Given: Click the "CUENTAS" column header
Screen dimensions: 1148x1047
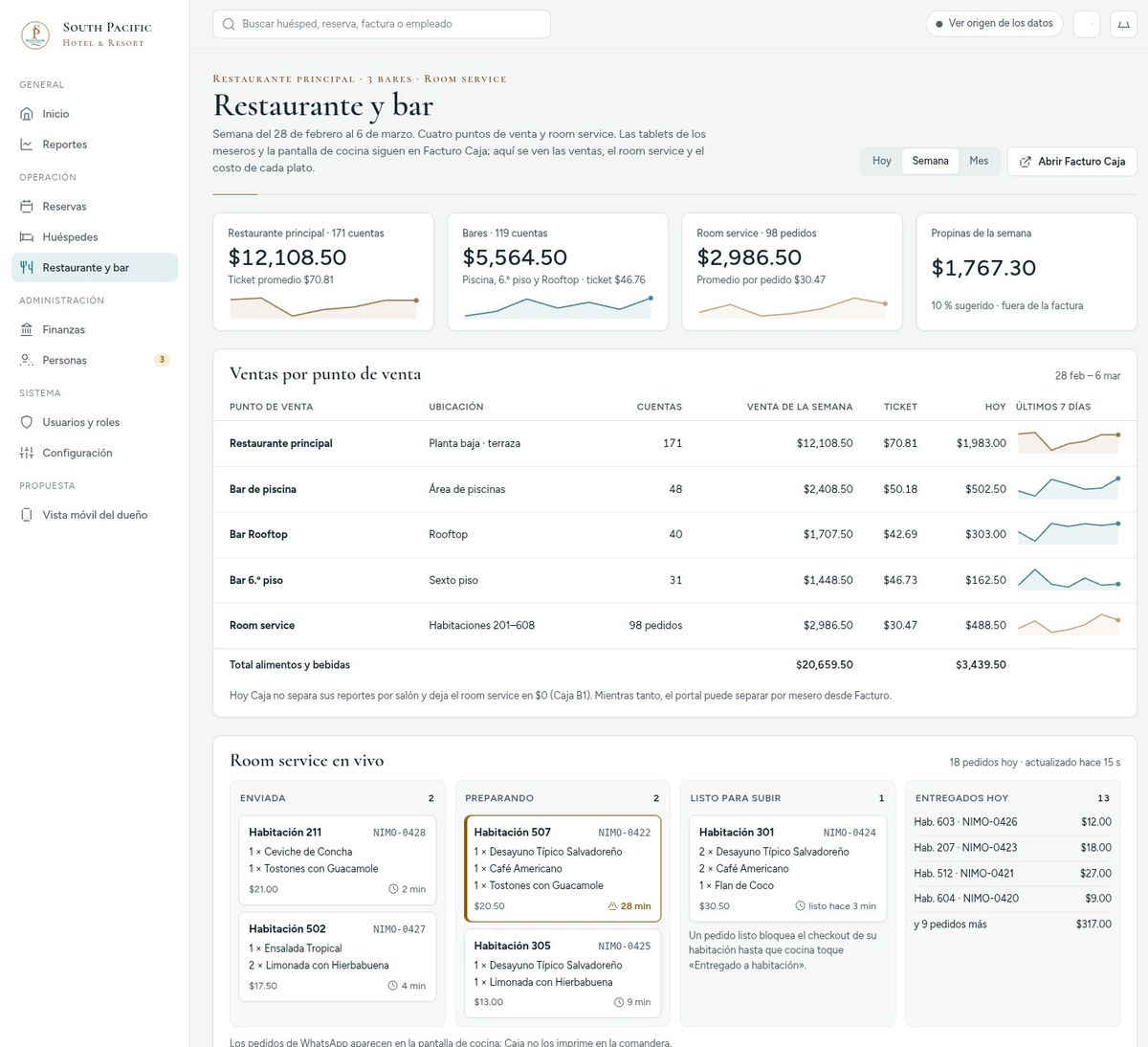Looking at the screenshot, I should (x=659, y=407).
